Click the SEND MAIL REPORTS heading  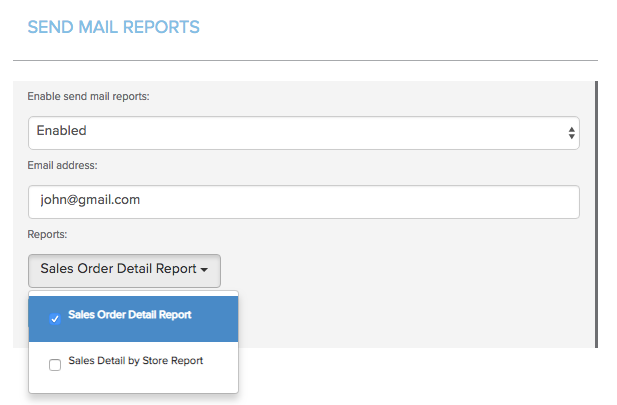113,27
